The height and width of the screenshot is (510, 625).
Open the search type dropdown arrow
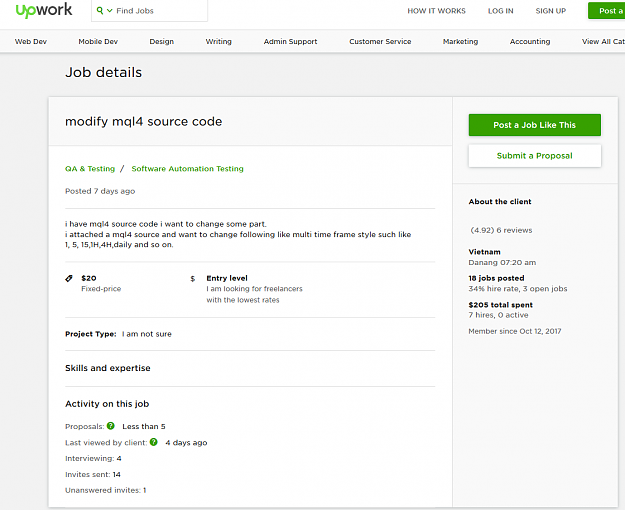tap(110, 11)
